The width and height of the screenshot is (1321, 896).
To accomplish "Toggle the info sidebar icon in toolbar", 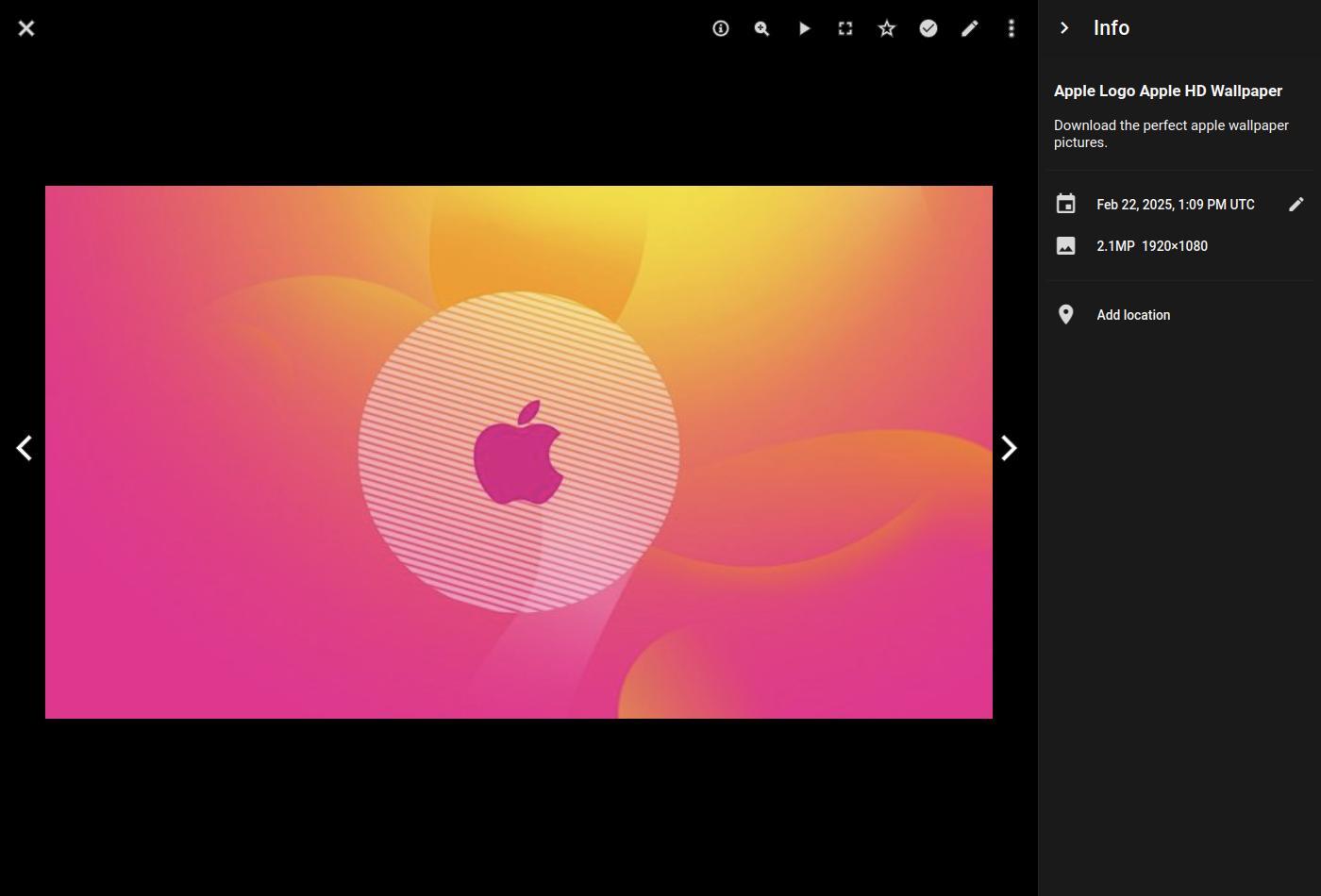I will (720, 28).
